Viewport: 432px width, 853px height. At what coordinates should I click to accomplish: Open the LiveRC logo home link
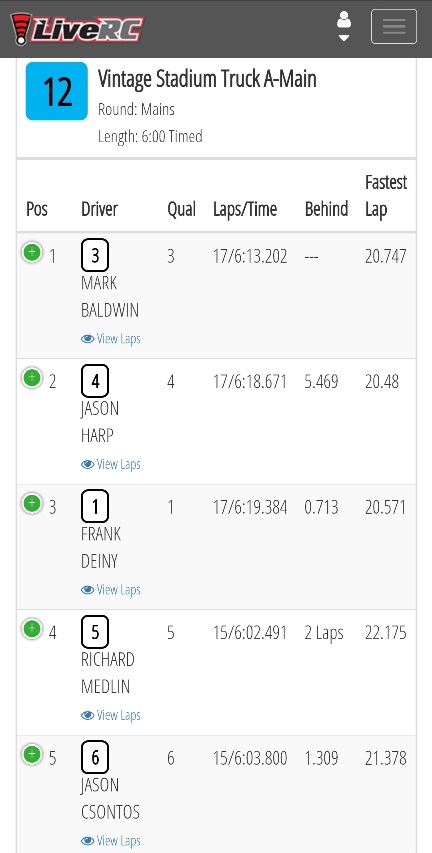click(77, 28)
